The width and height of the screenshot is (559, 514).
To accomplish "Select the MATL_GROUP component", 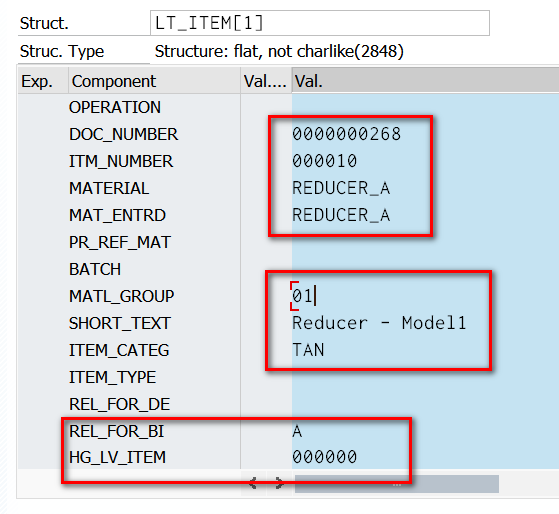I will 122,296.
